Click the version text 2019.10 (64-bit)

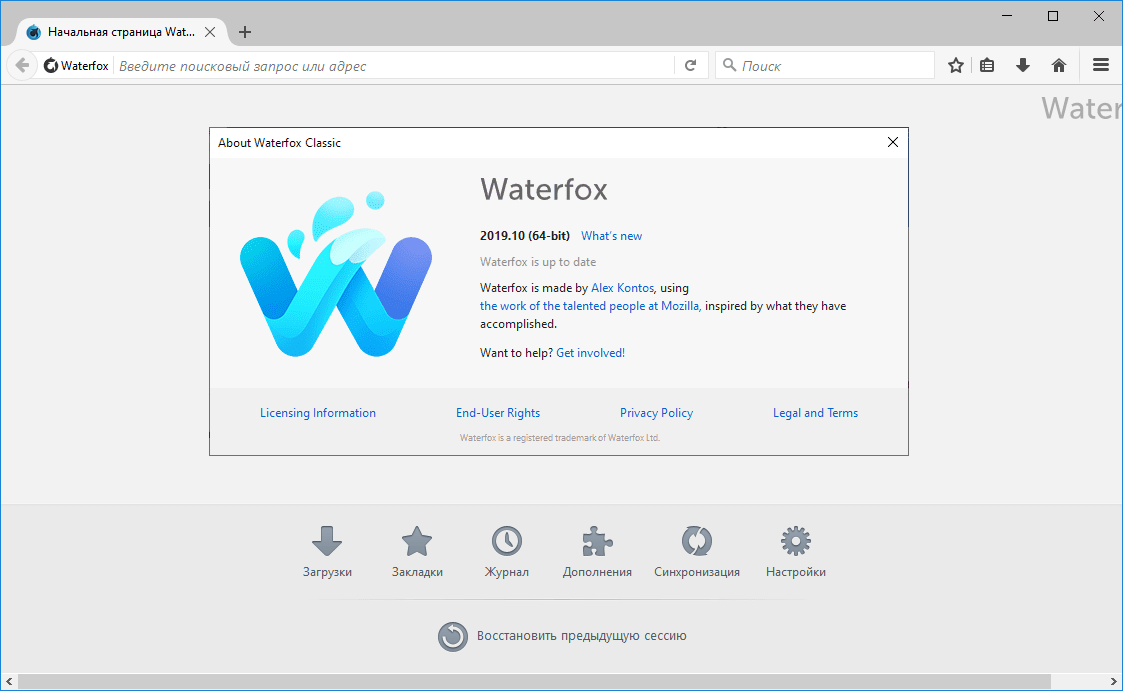[x=525, y=236]
